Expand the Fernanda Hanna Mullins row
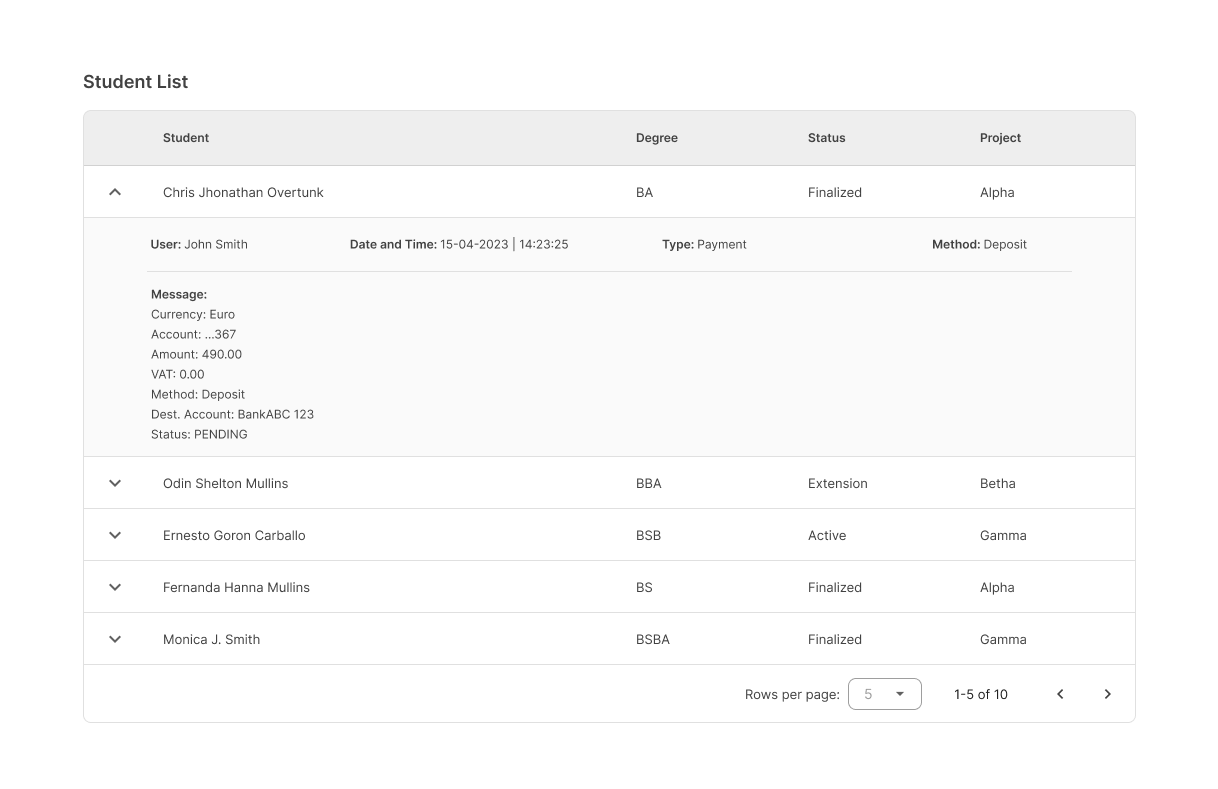The height and width of the screenshot is (789, 1218). 115,587
